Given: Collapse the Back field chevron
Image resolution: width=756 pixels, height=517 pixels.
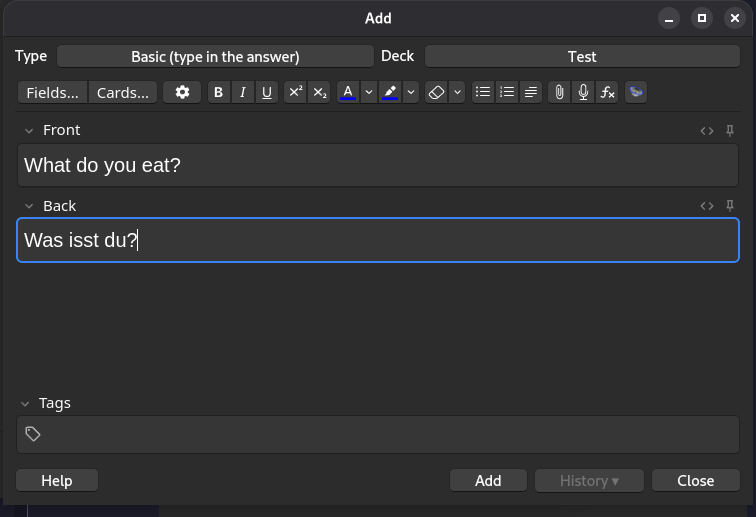Looking at the screenshot, I should click(29, 206).
